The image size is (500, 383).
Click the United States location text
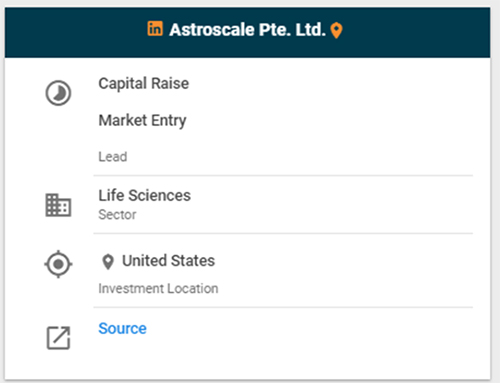[x=168, y=261]
